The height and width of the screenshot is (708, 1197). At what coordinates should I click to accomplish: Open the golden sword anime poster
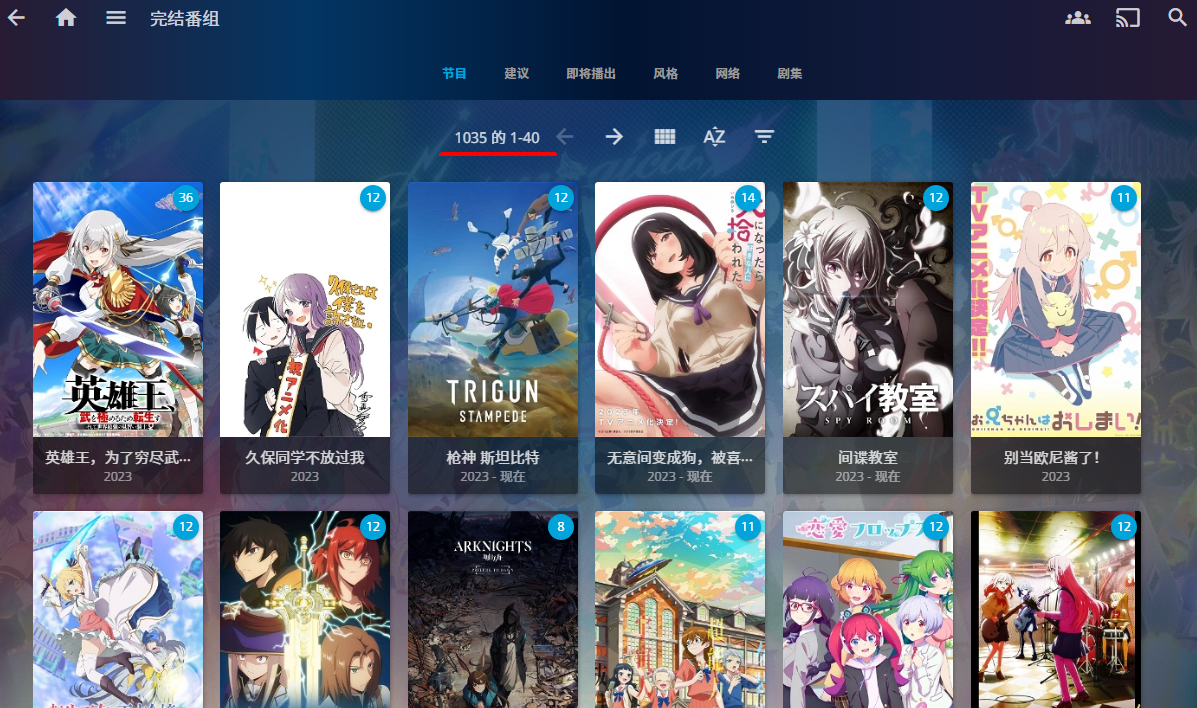coord(305,609)
